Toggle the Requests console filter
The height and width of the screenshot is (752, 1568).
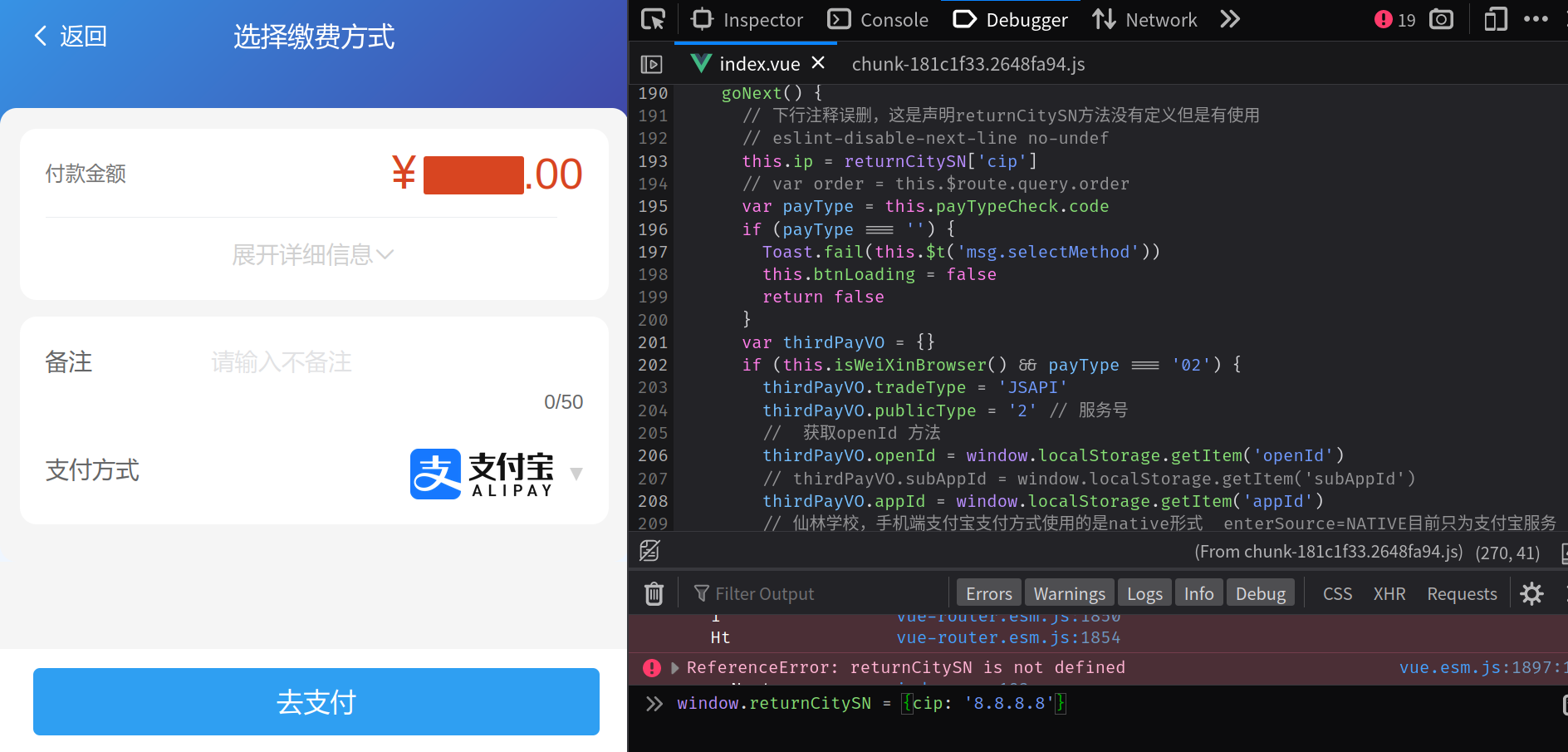click(1462, 593)
